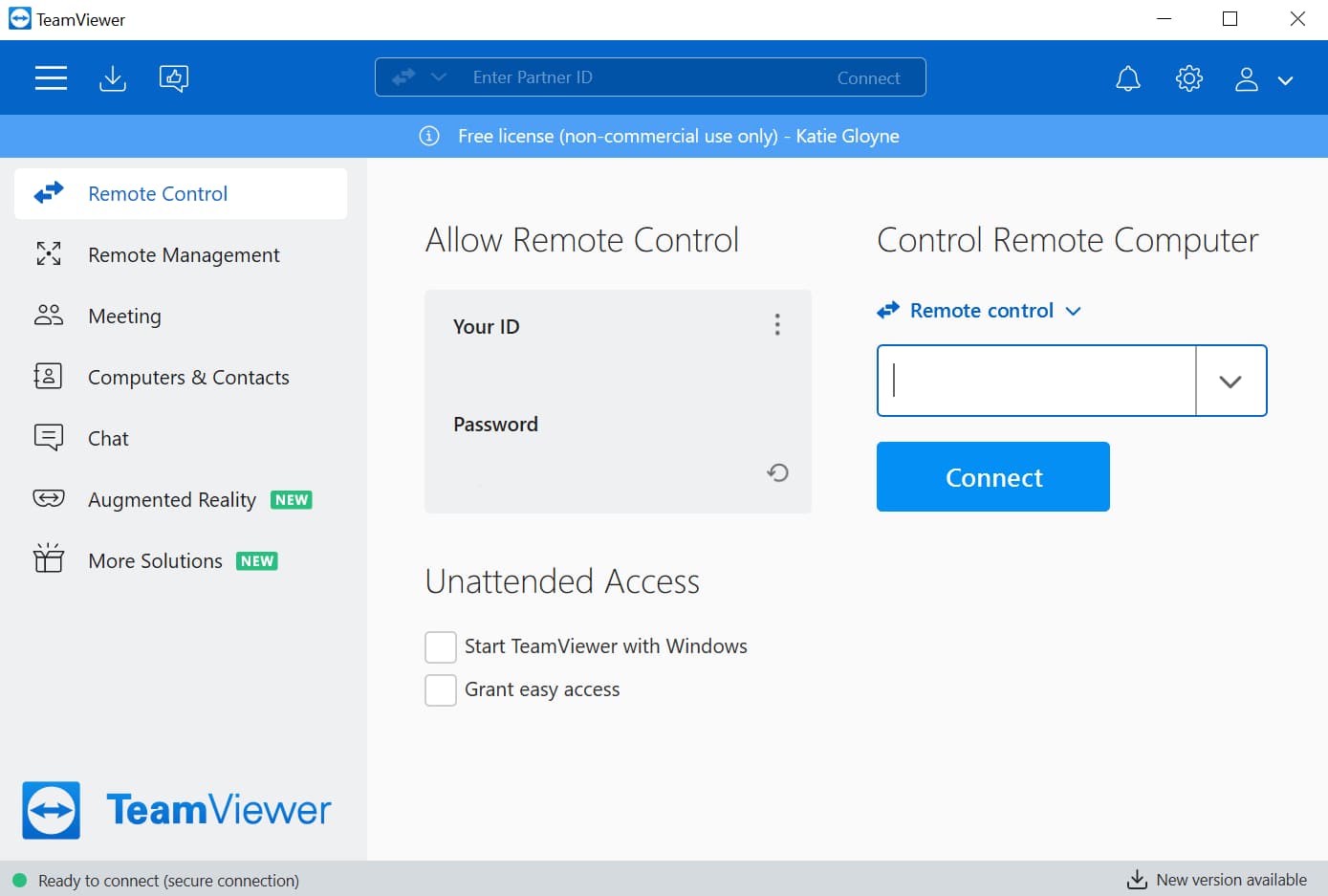Close the TeamViewer window

[1297, 19]
